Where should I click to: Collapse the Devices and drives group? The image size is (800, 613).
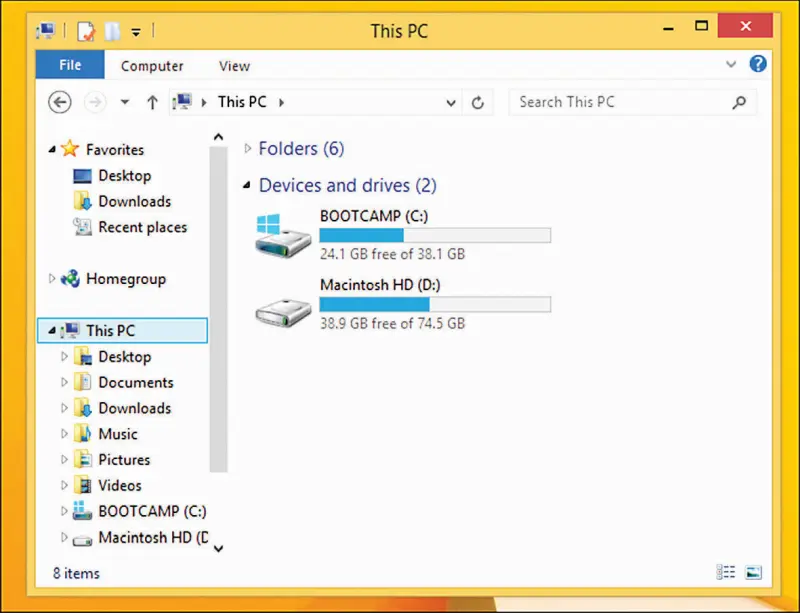(x=248, y=186)
